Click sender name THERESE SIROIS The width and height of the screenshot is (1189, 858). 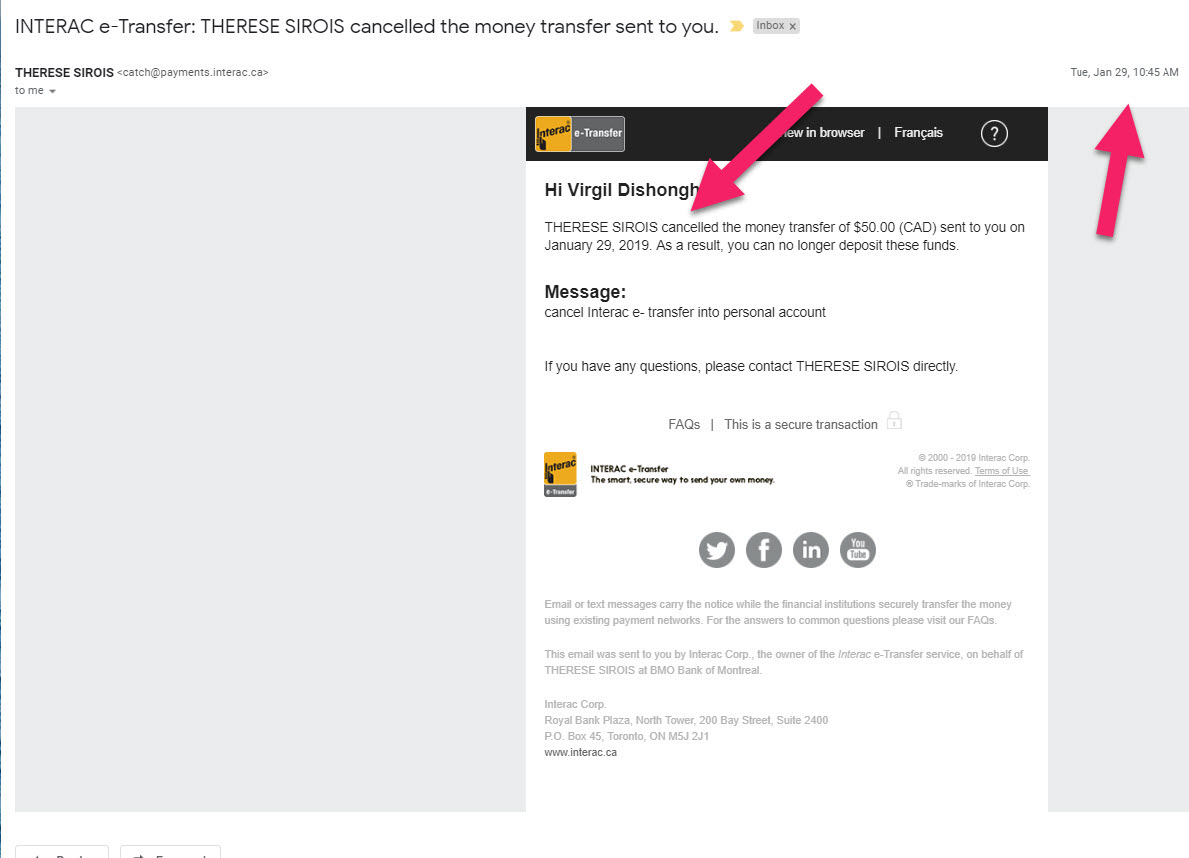64,73
